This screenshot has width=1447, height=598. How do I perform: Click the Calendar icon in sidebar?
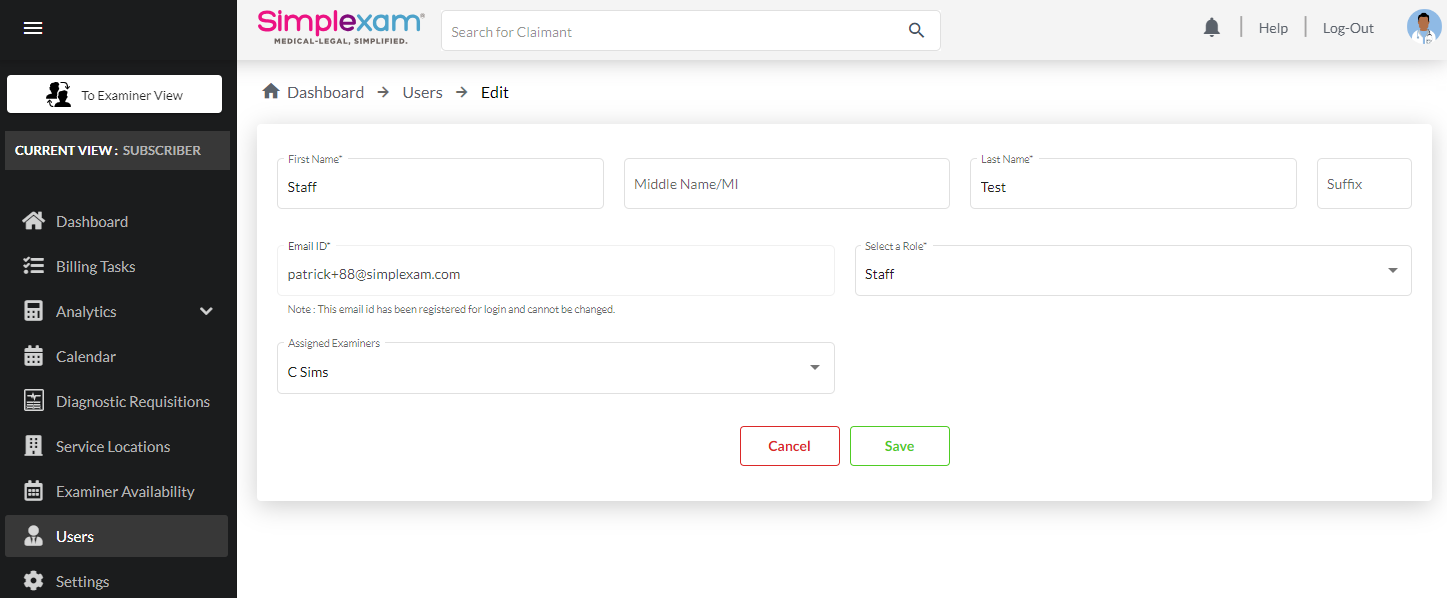tap(34, 356)
